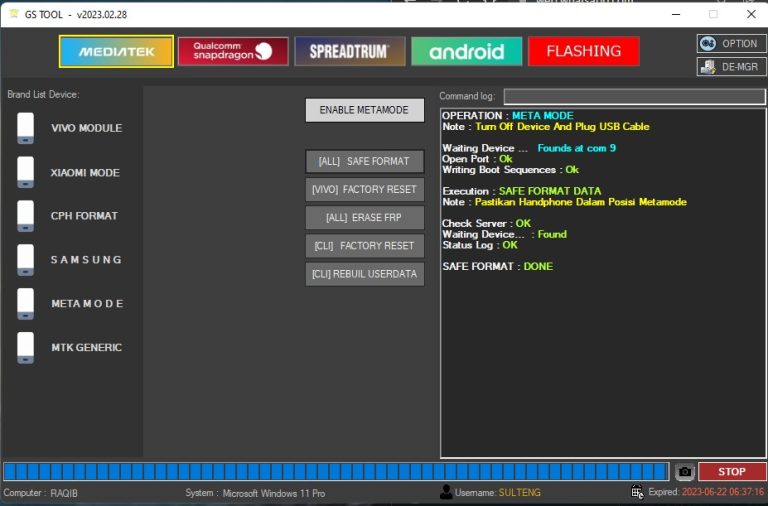Click the Computer : RAQIB status text
This screenshot has width=768, height=506.
click(x=40, y=493)
